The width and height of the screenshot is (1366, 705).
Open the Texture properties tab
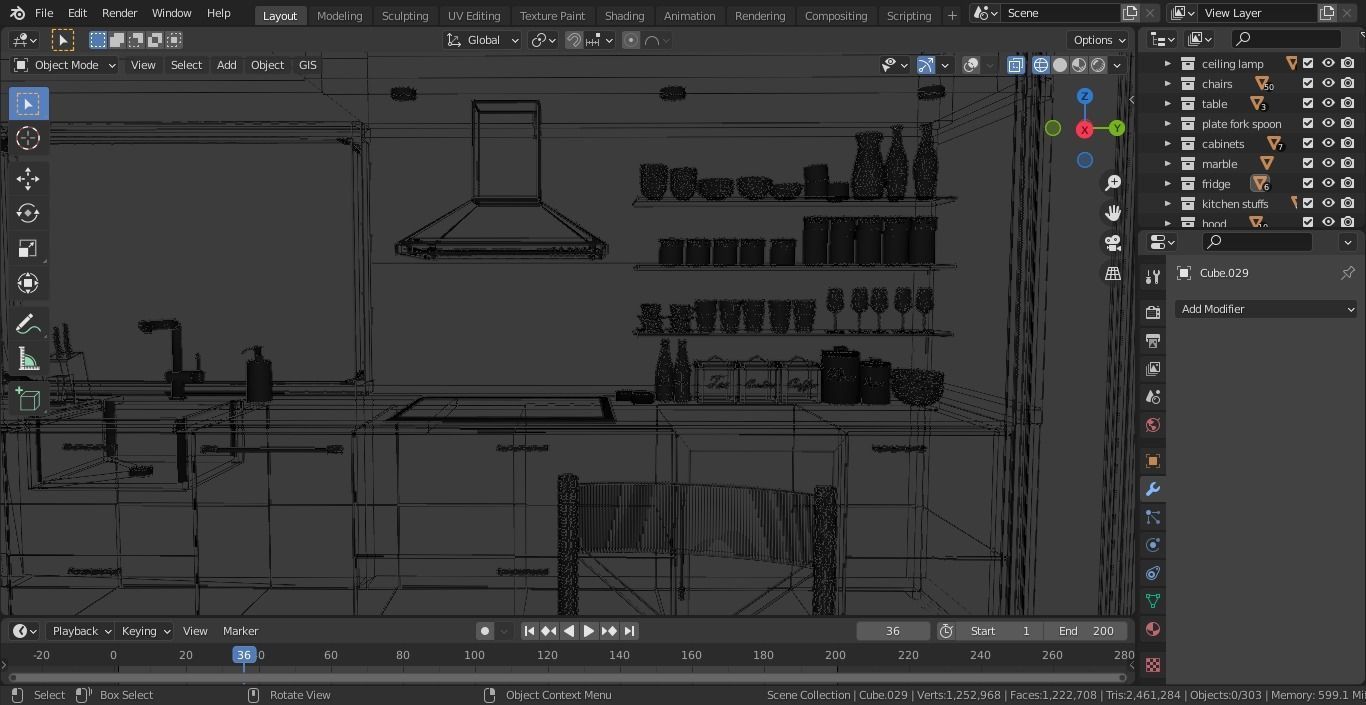tap(1152, 664)
